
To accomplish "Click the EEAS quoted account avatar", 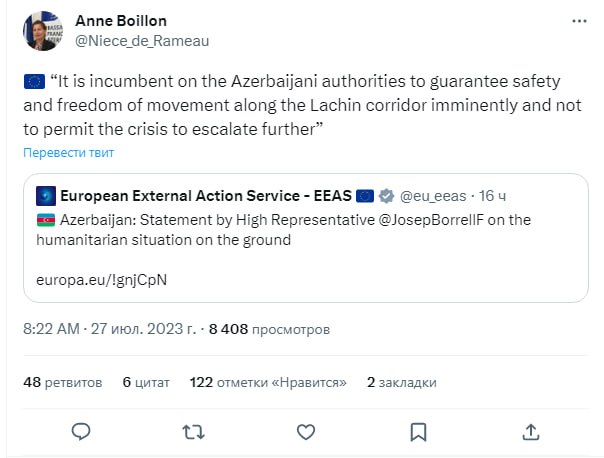I will pyautogui.click(x=45, y=194).
